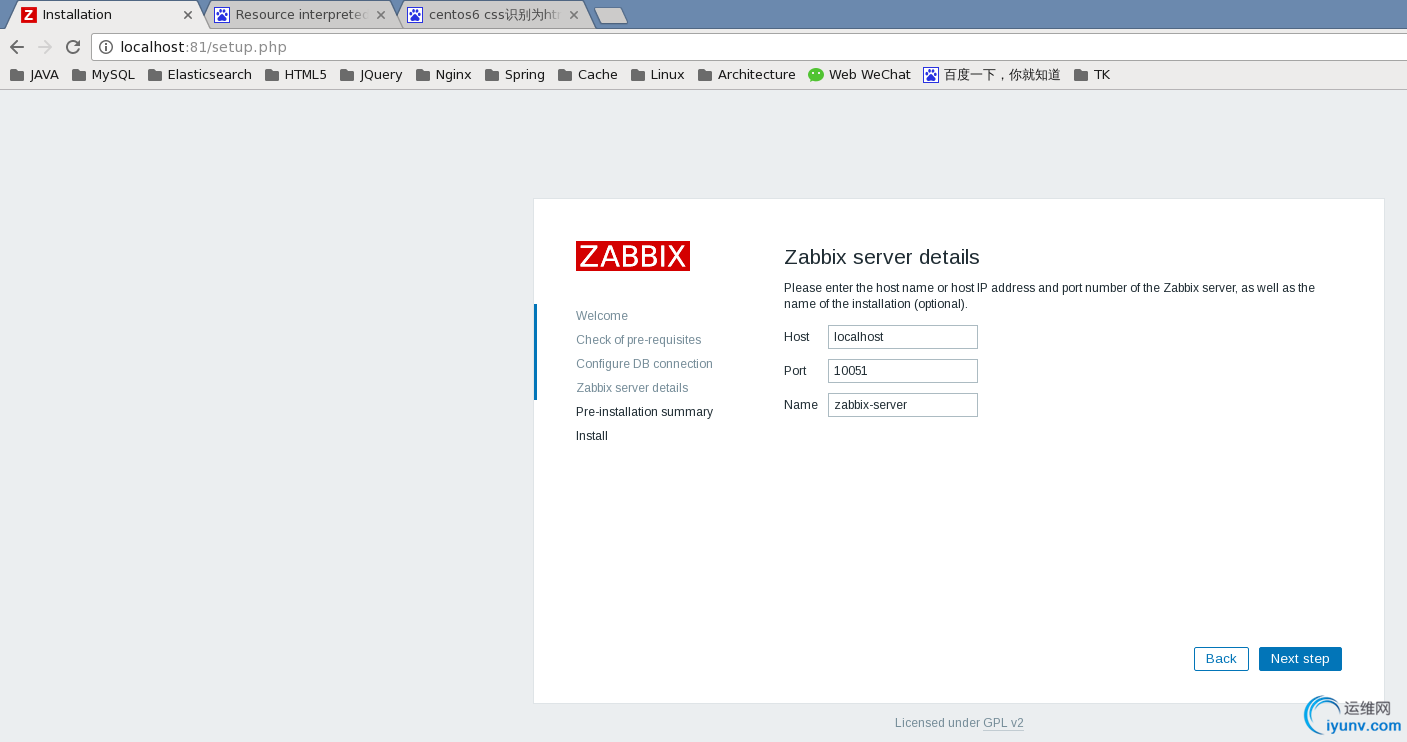
Task: Click the Zabbix server details heading
Action: (x=882, y=257)
